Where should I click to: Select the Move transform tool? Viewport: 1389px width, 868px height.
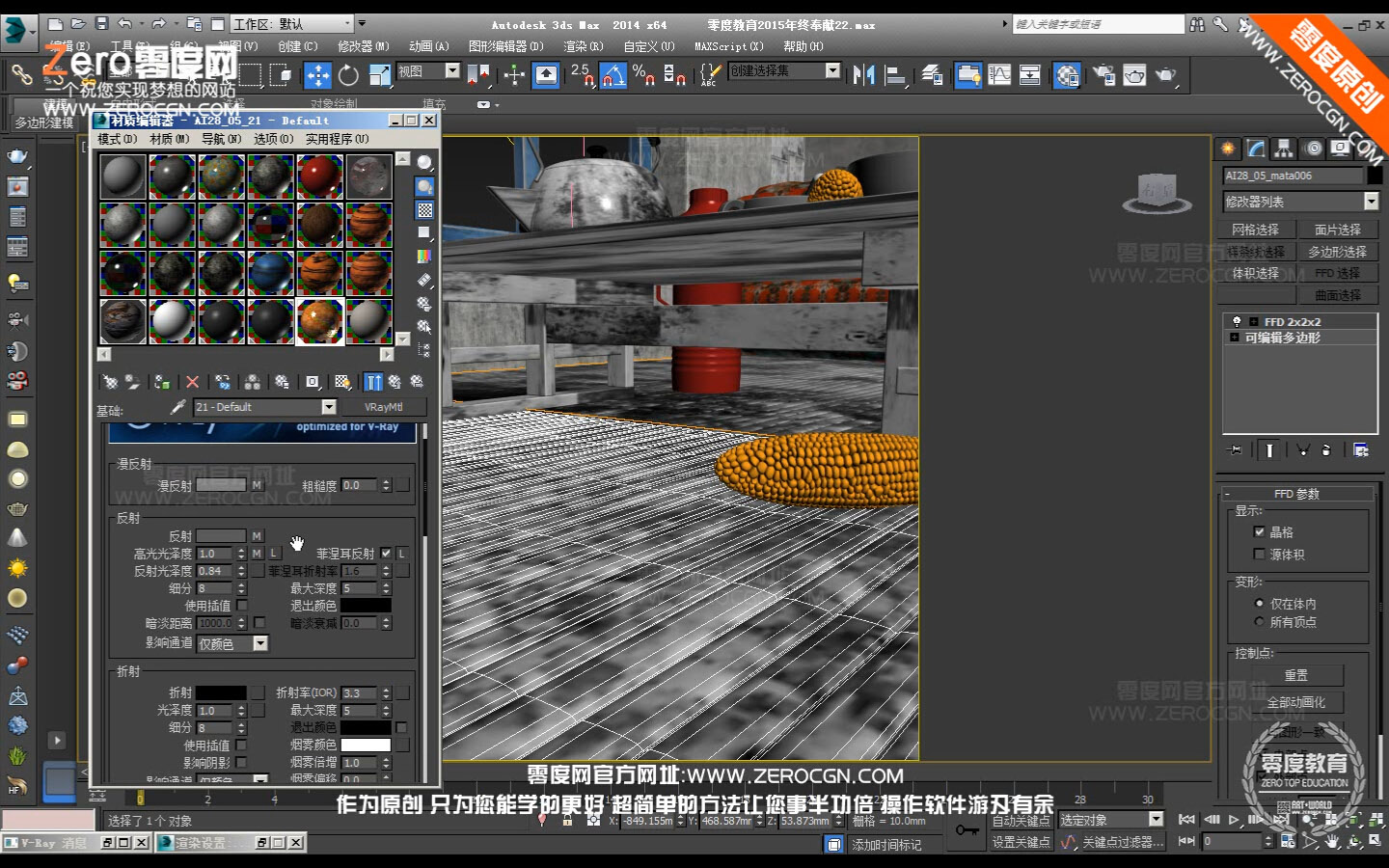coord(317,75)
